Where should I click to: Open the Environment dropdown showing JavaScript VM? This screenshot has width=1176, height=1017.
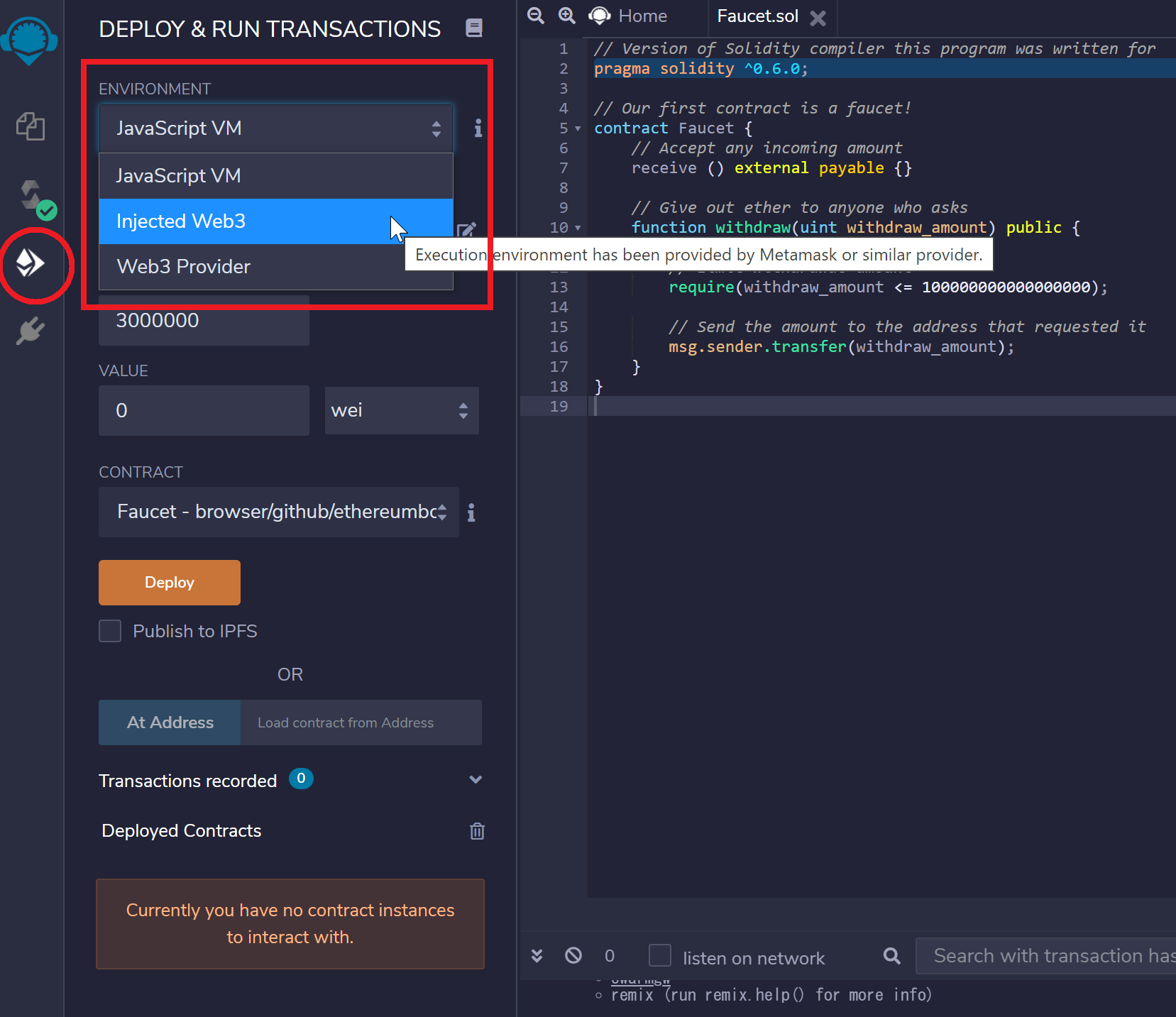(276, 128)
